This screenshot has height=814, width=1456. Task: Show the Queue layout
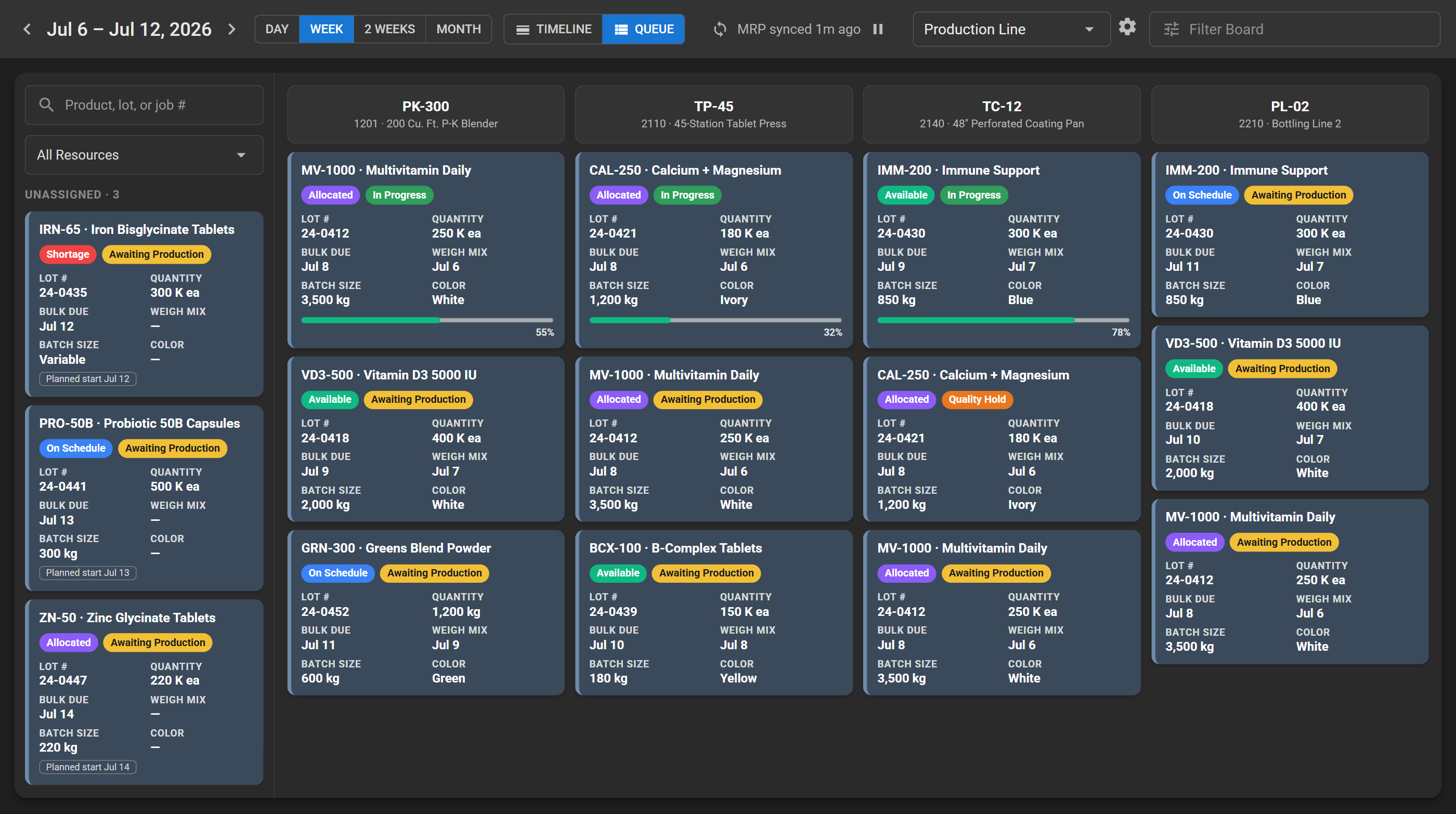tap(644, 29)
